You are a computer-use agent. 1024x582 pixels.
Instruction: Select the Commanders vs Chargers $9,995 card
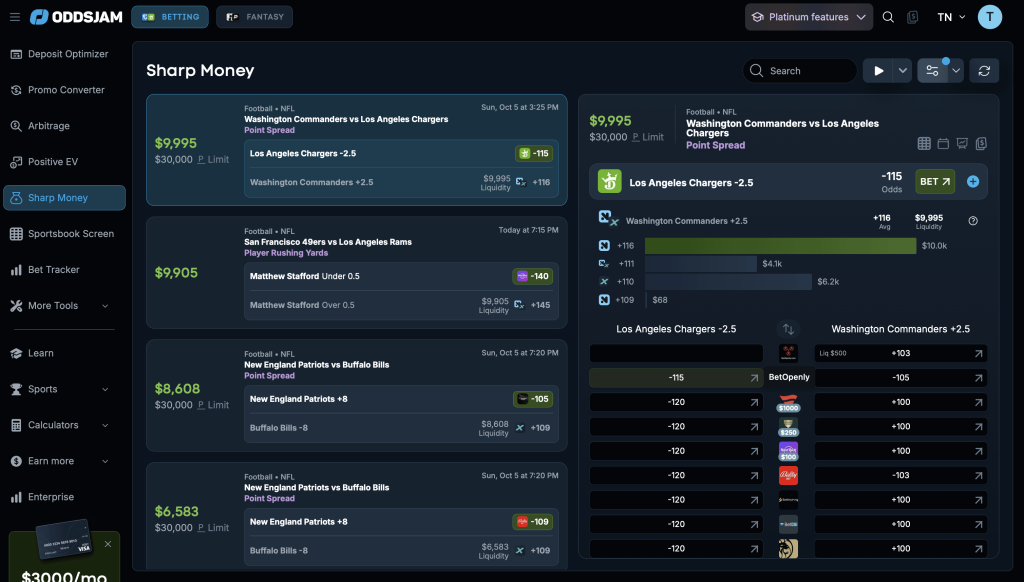coord(357,150)
